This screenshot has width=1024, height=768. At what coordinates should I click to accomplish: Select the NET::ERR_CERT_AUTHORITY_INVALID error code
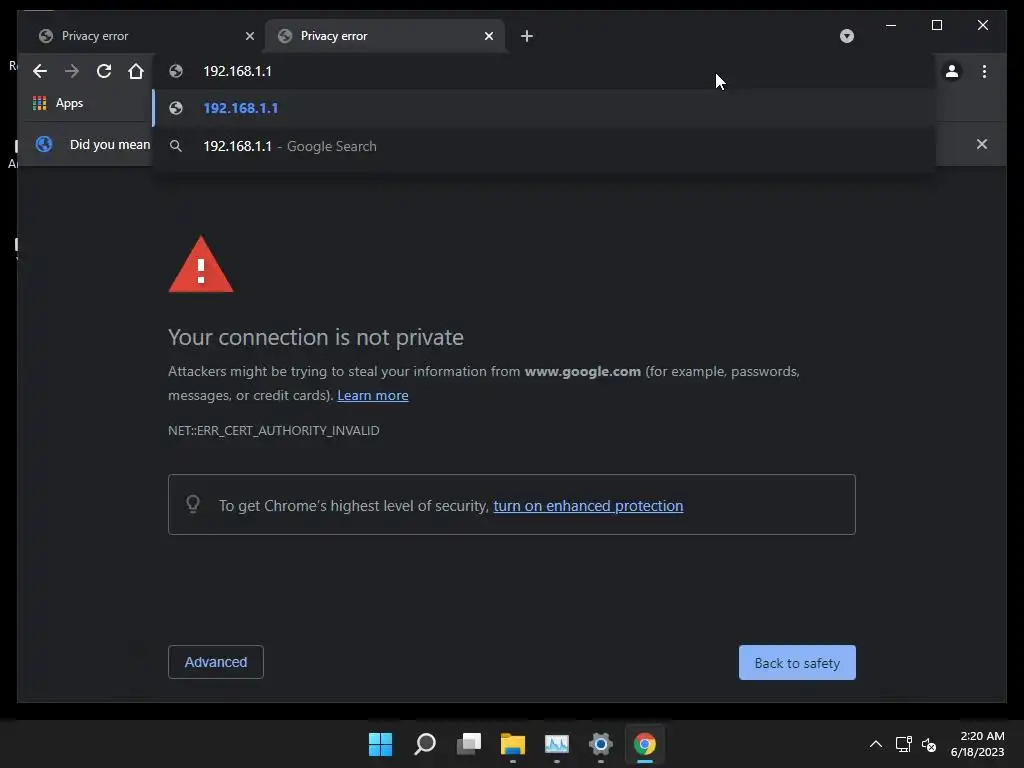tap(274, 430)
